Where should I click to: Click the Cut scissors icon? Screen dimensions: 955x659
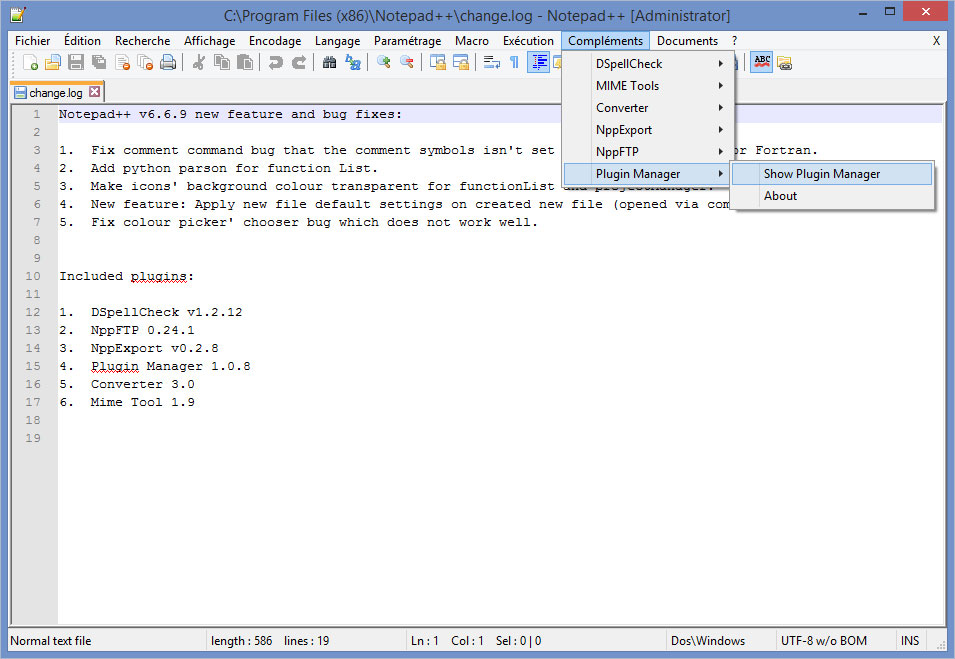pyautogui.click(x=199, y=63)
